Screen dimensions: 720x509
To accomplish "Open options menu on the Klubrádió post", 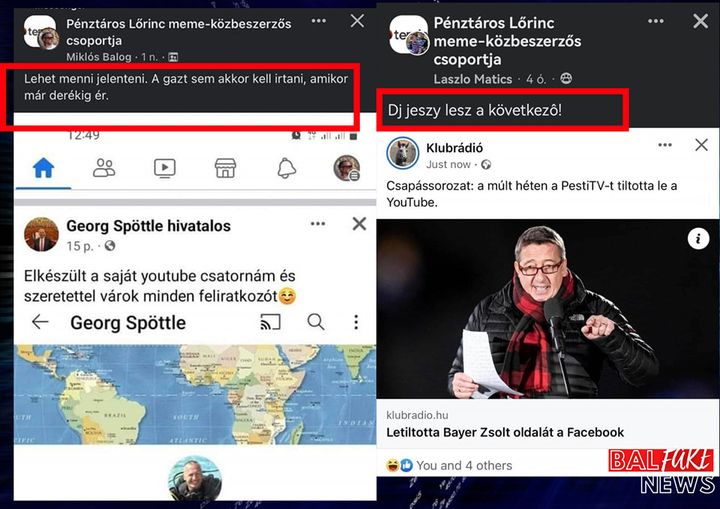I will click(665, 145).
